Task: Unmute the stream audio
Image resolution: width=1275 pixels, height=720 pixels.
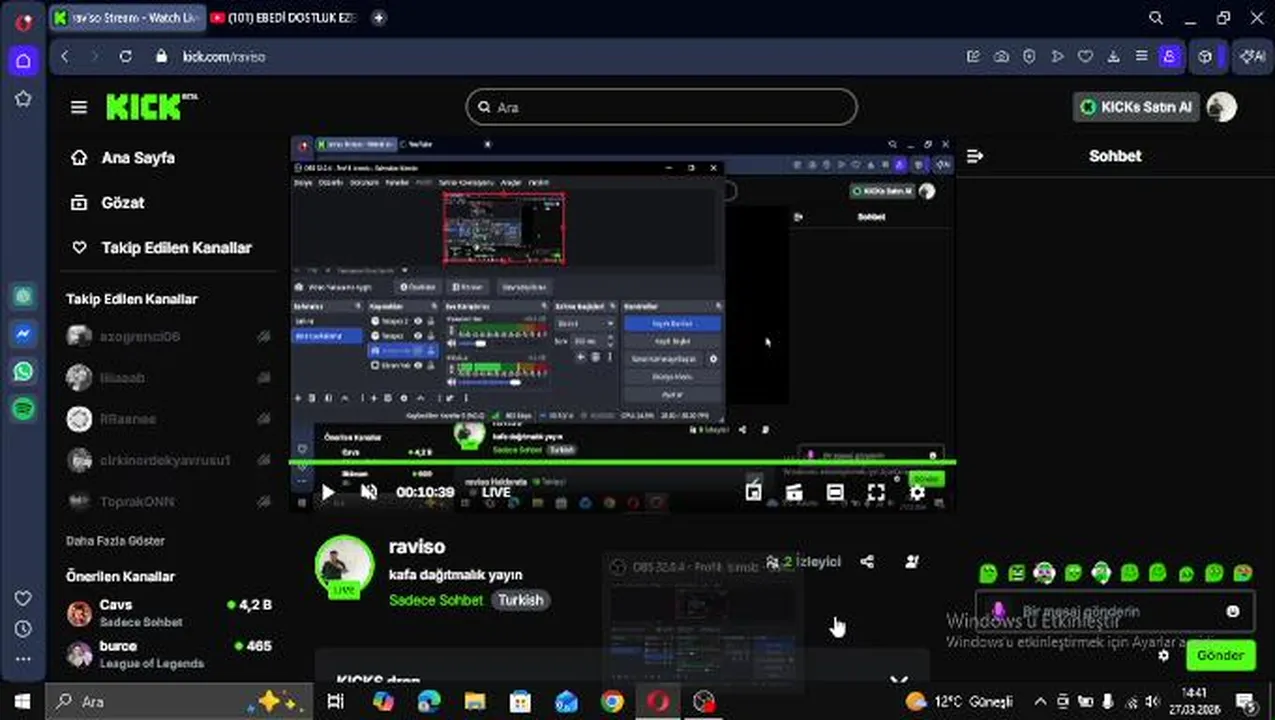Action: [x=369, y=492]
